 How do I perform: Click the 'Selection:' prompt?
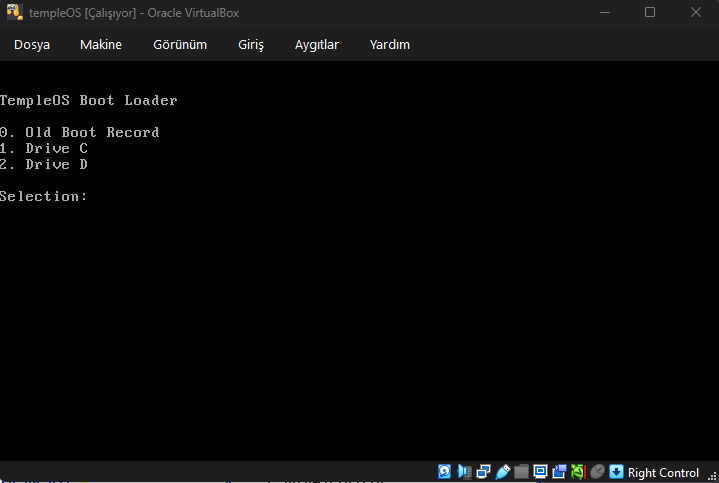pos(43,196)
